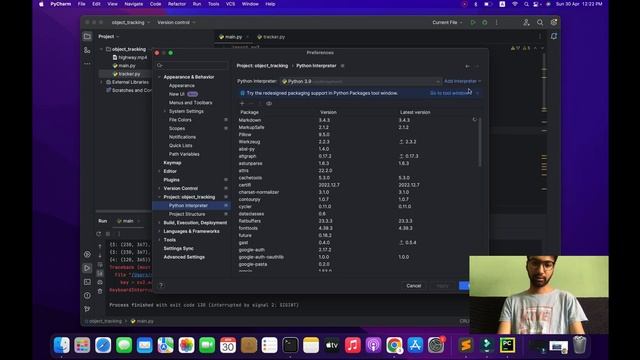The height and width of the screenshot is (360, 640).
Task: Open Terminal app from the Dock
Action: tap(290, 345)
